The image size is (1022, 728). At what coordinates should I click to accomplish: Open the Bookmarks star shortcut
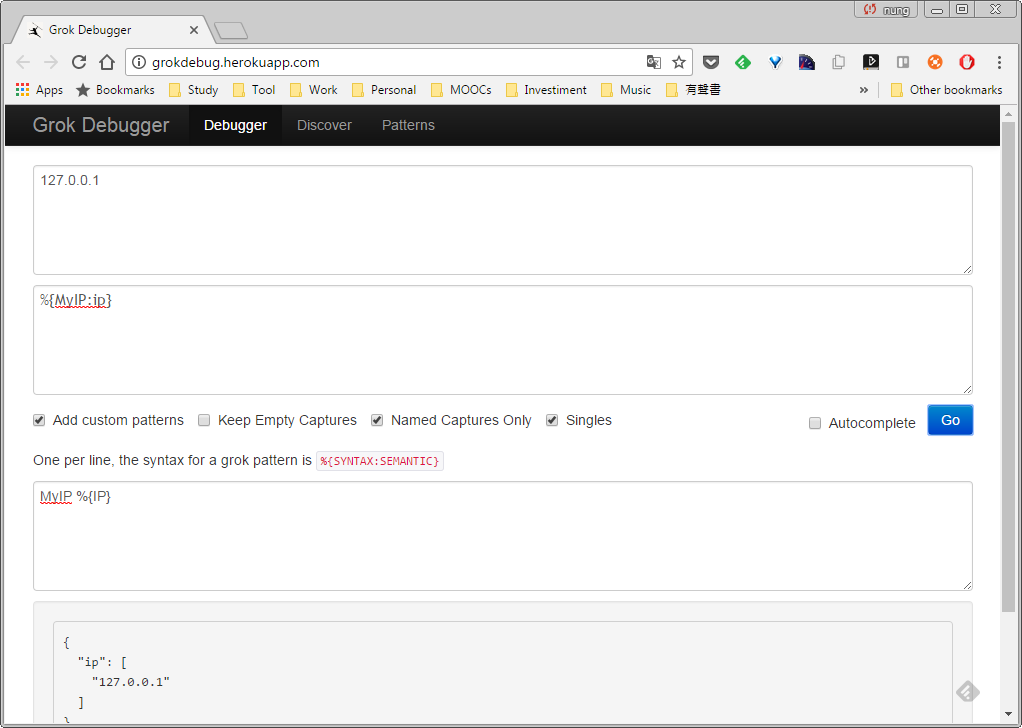coord(115,90)
